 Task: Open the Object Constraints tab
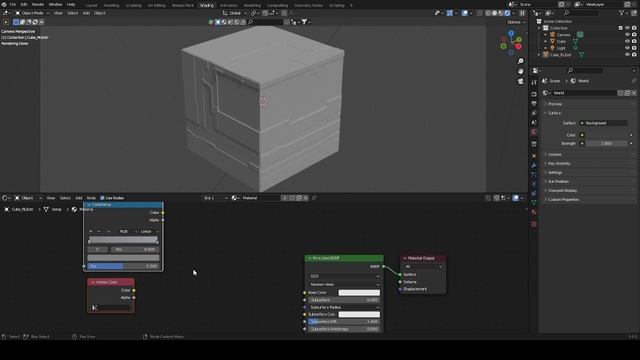tap(534, 193)
